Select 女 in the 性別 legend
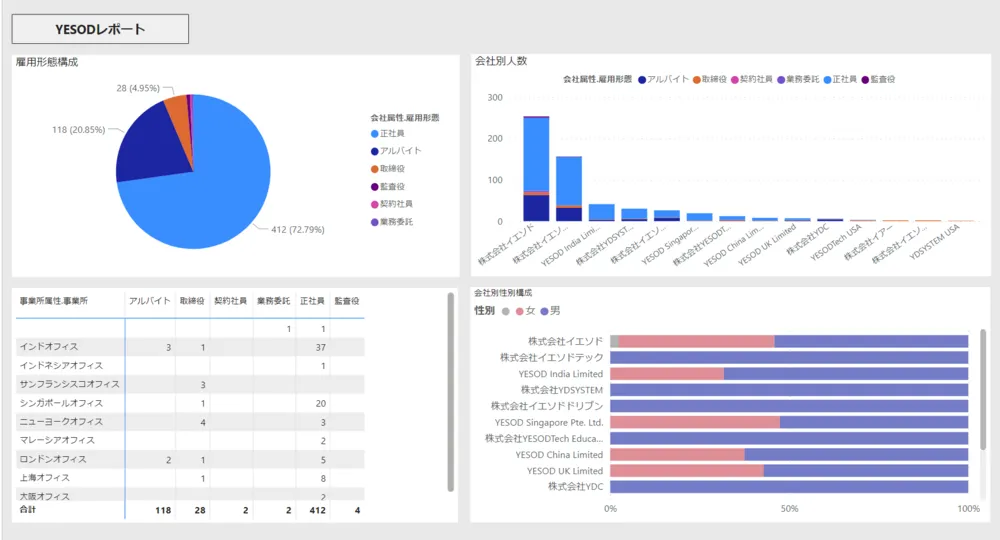The image size is (1000, 540). pos(526,311)
